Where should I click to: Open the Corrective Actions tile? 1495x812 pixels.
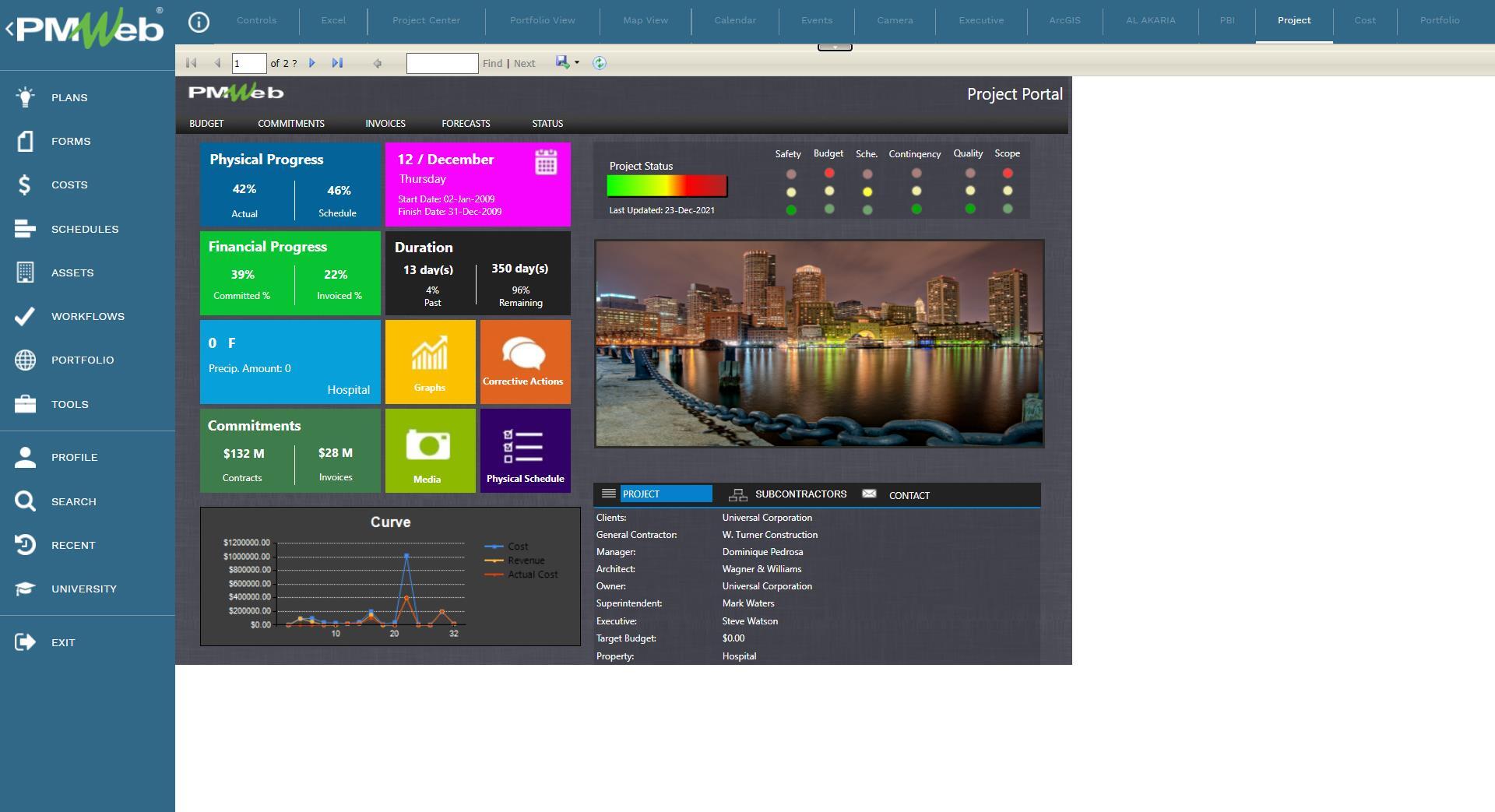tap(526, 362)
